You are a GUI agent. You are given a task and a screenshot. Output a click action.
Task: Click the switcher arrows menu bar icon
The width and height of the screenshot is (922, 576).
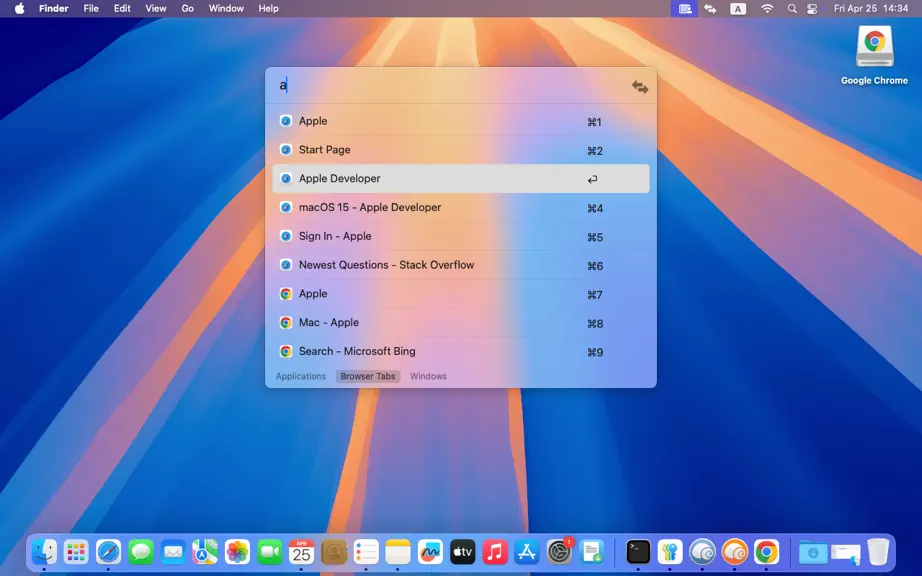pos(710,8)
